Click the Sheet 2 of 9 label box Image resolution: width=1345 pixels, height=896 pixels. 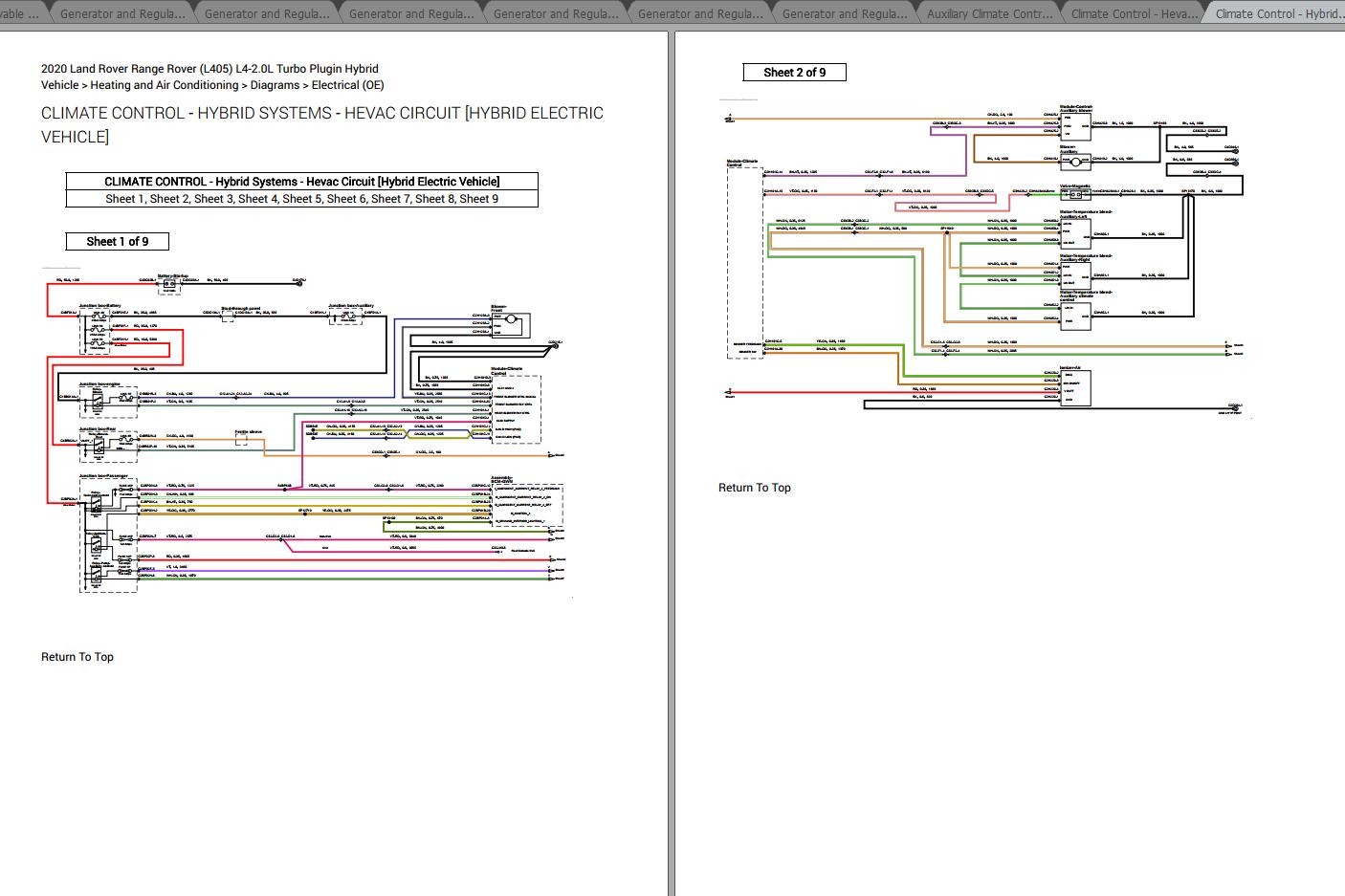point(794,73)
